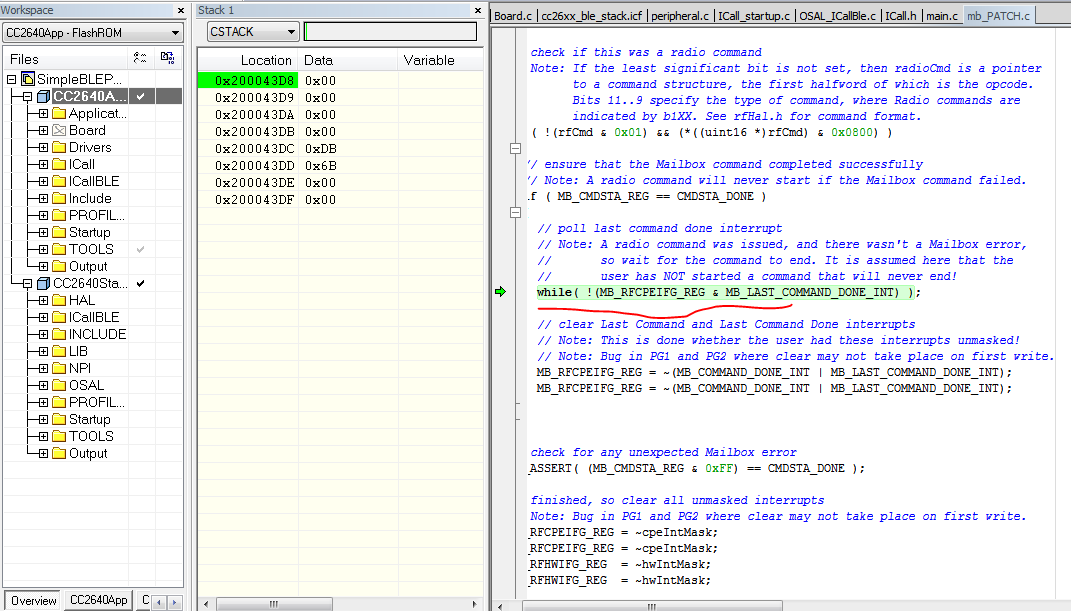Image resolution: width=1071 pixels, height=611 pixels.
Task: Click the source control column icon in Files header
Action: click(x=167, y=59)
